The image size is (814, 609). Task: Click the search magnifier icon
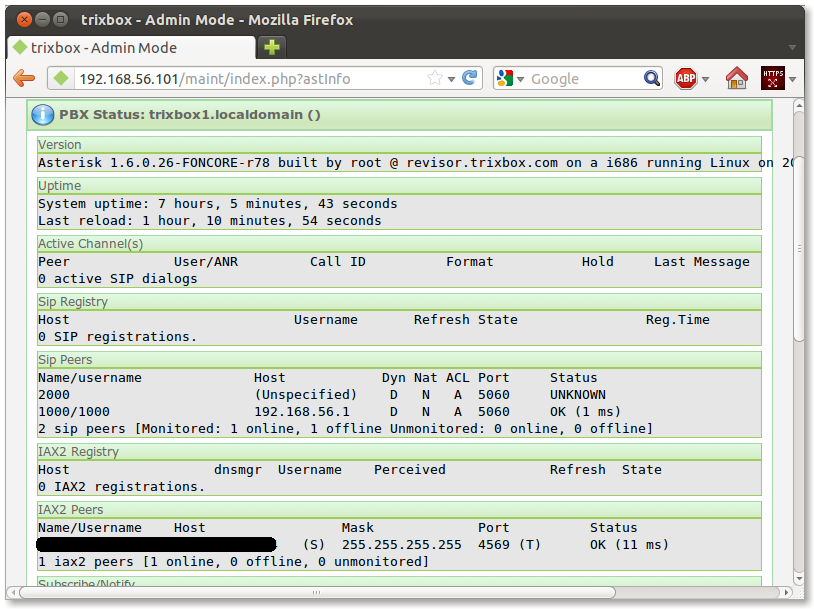click(x=652, y=79)
